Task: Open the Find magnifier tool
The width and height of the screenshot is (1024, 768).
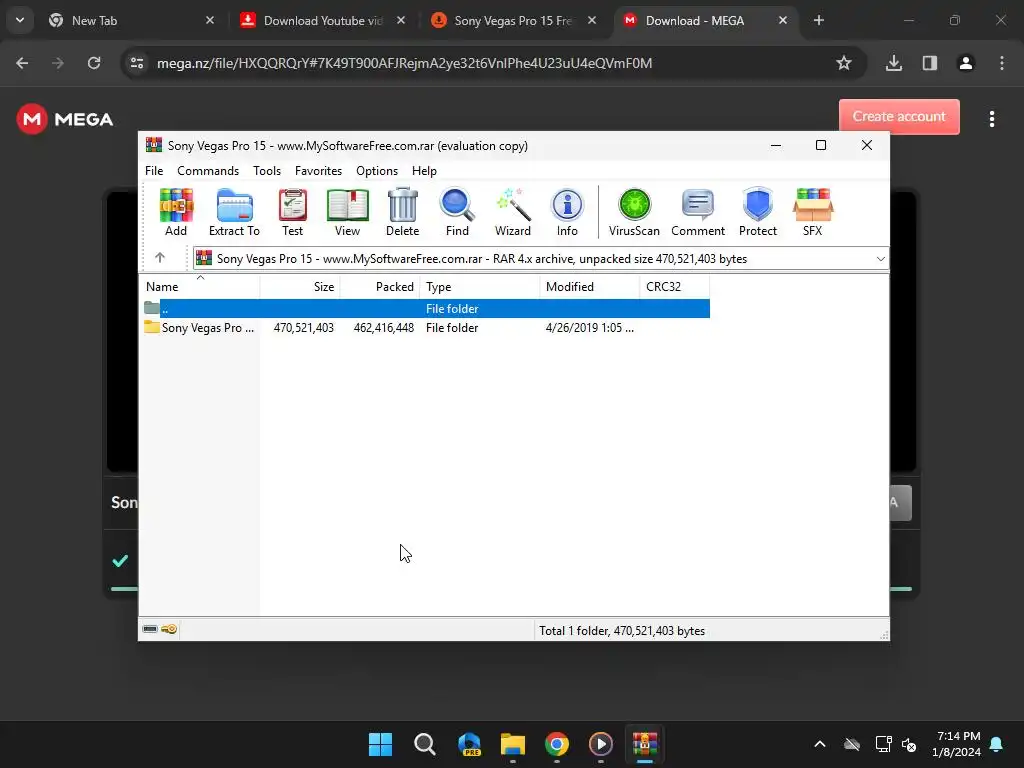Action: click(457, 212)
